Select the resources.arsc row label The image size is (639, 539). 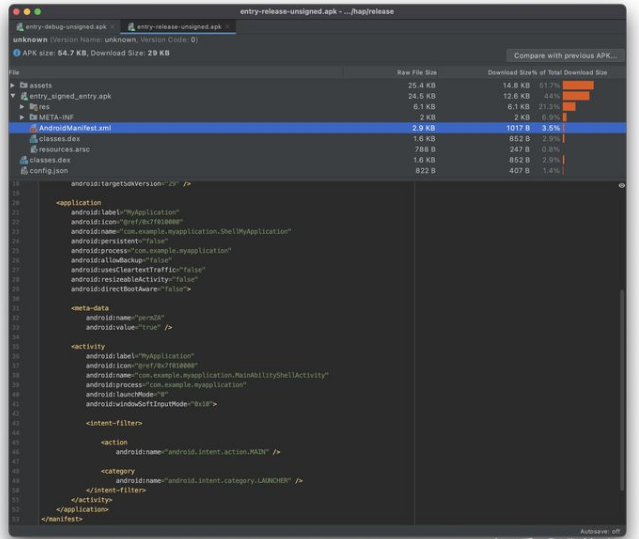[x=64, y=149]
